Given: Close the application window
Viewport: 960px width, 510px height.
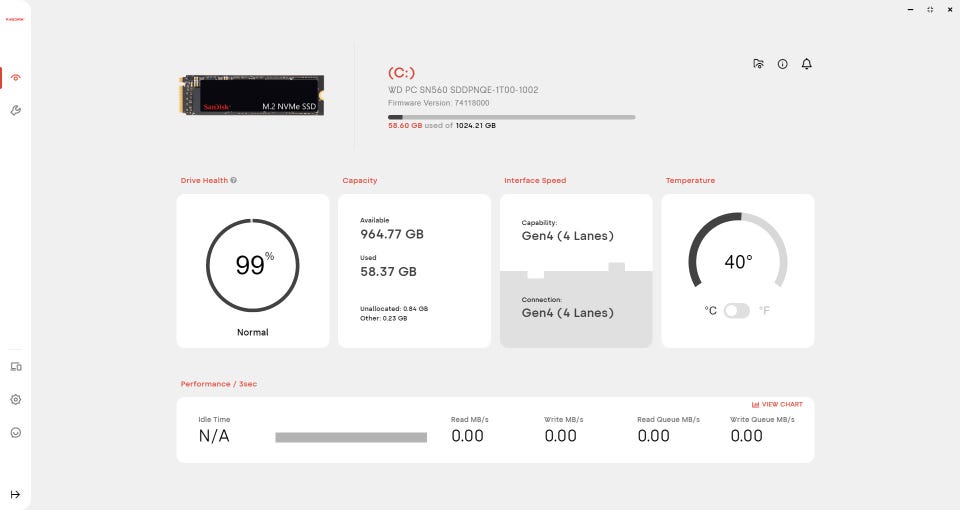Looking at the screenshot, I should tap(950, 10).
